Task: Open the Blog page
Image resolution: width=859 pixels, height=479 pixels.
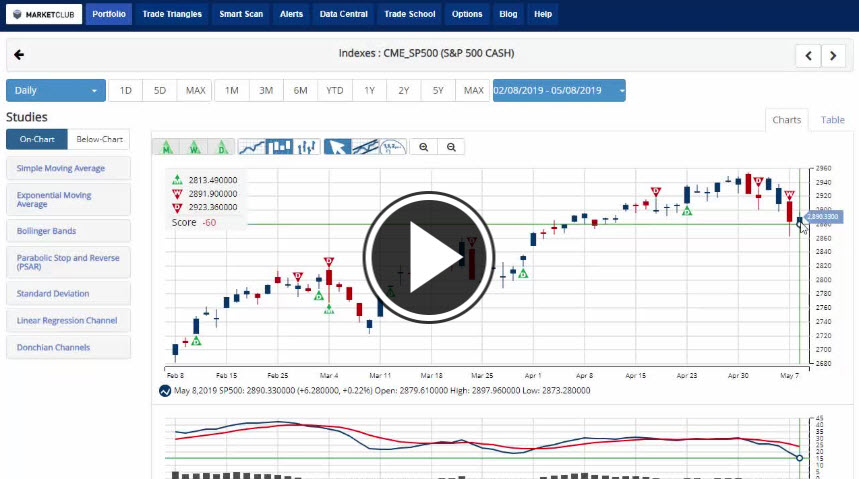Action: tap(508, 14)
